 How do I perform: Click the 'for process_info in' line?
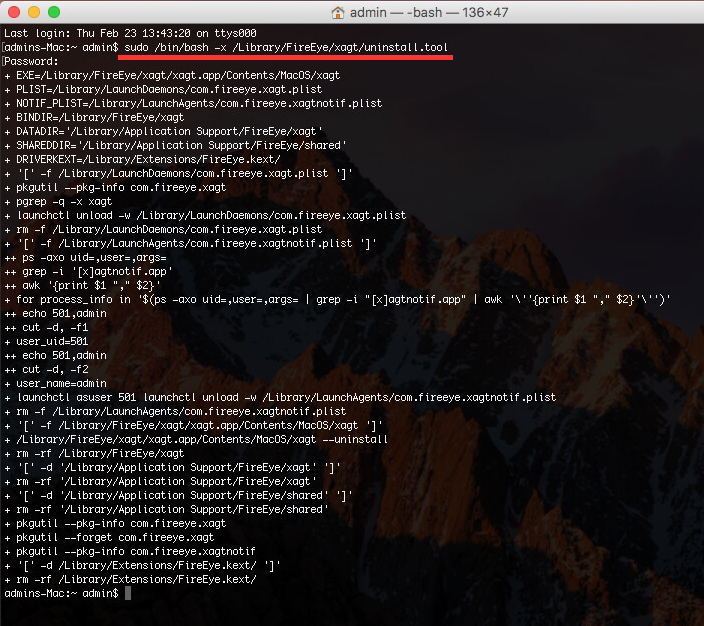tap(337, 299)
